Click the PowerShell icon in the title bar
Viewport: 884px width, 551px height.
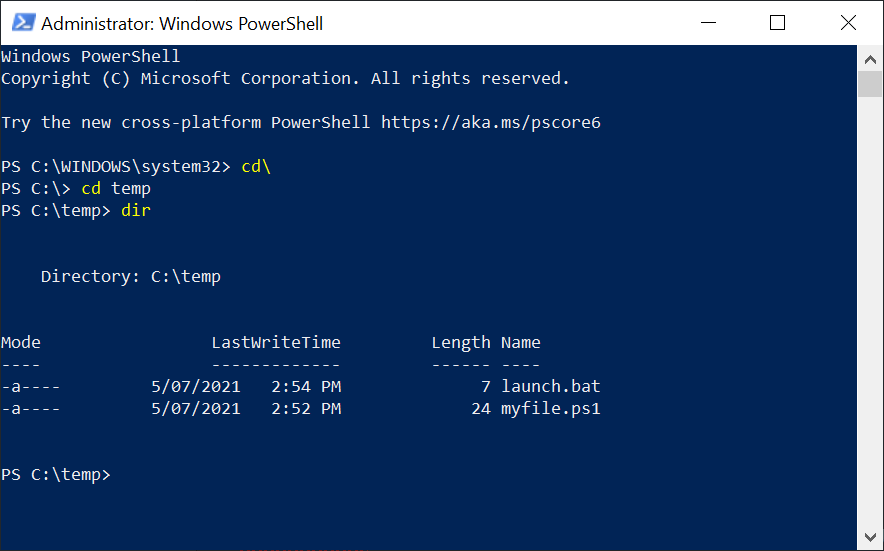click(x=22, y=22)
